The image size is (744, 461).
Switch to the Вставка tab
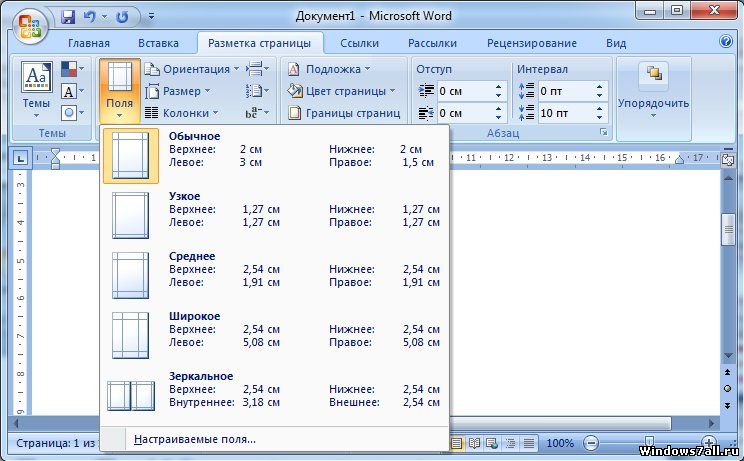pyautogui.click(x=158, y=43)
